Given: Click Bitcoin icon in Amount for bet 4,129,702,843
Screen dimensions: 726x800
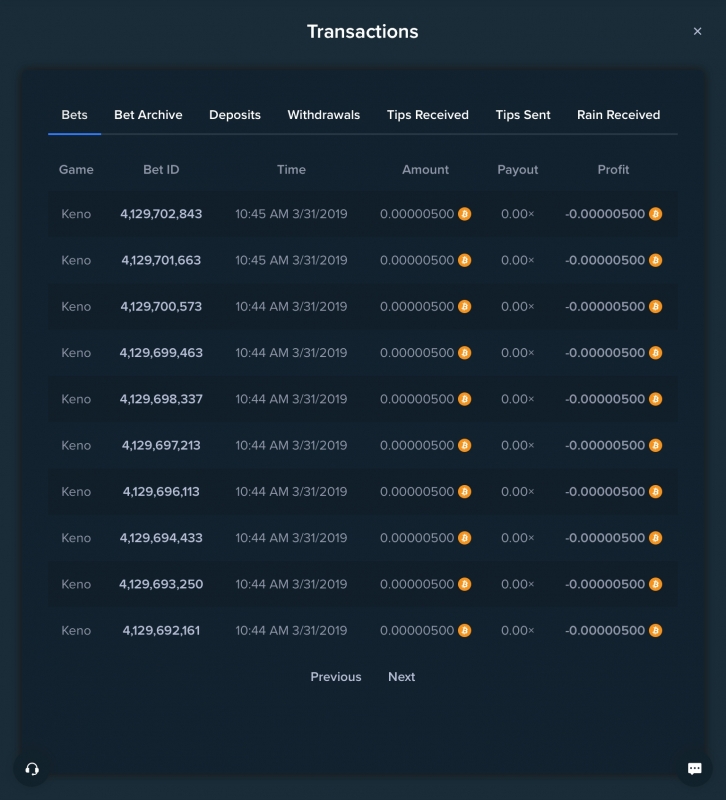Looking at the screenshot, I should 464,214.
